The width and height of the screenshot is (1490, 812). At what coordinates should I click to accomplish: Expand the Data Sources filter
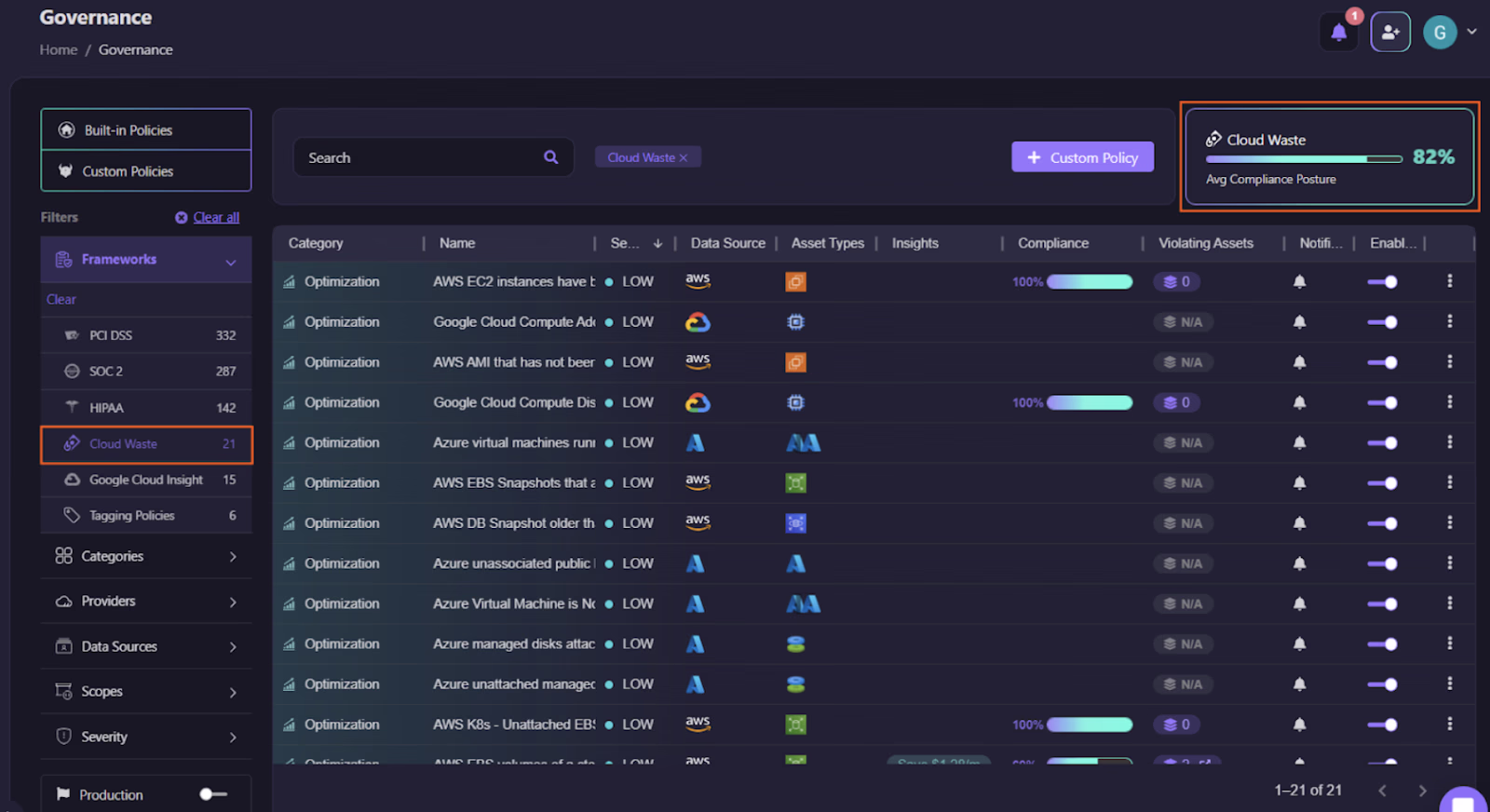point(146,646)
